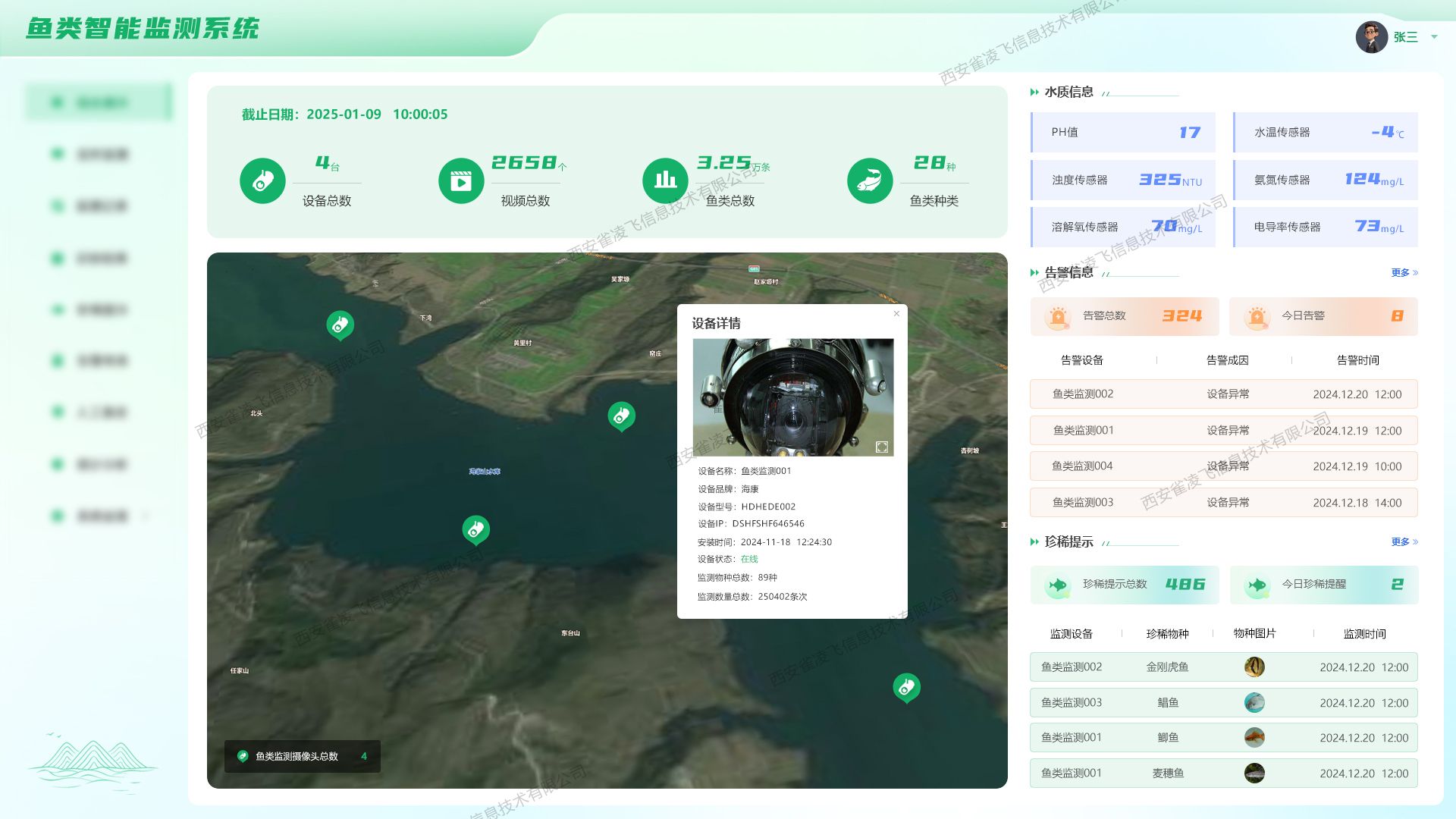This screenshot has width=1456, height=819.
Task: Click the alarm bell icon beside 告警总数
Action: tap(1056, 316)
